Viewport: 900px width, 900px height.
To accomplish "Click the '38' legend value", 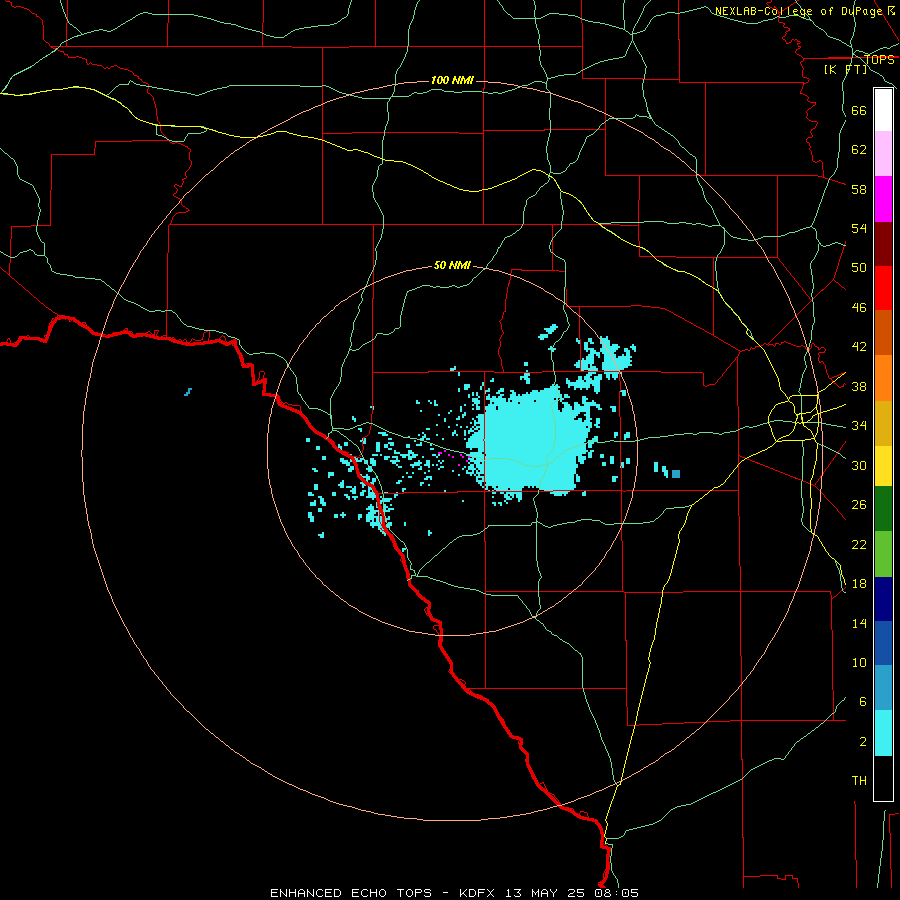I will 859,386.
